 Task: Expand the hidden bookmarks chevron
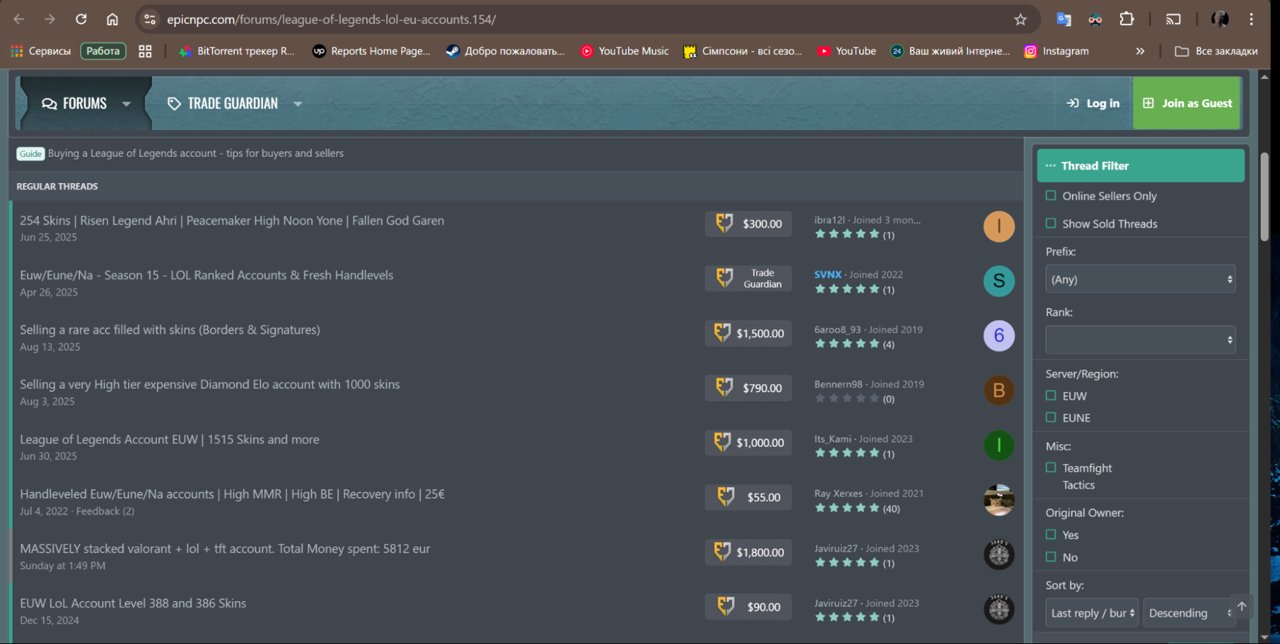(1140, 51)
